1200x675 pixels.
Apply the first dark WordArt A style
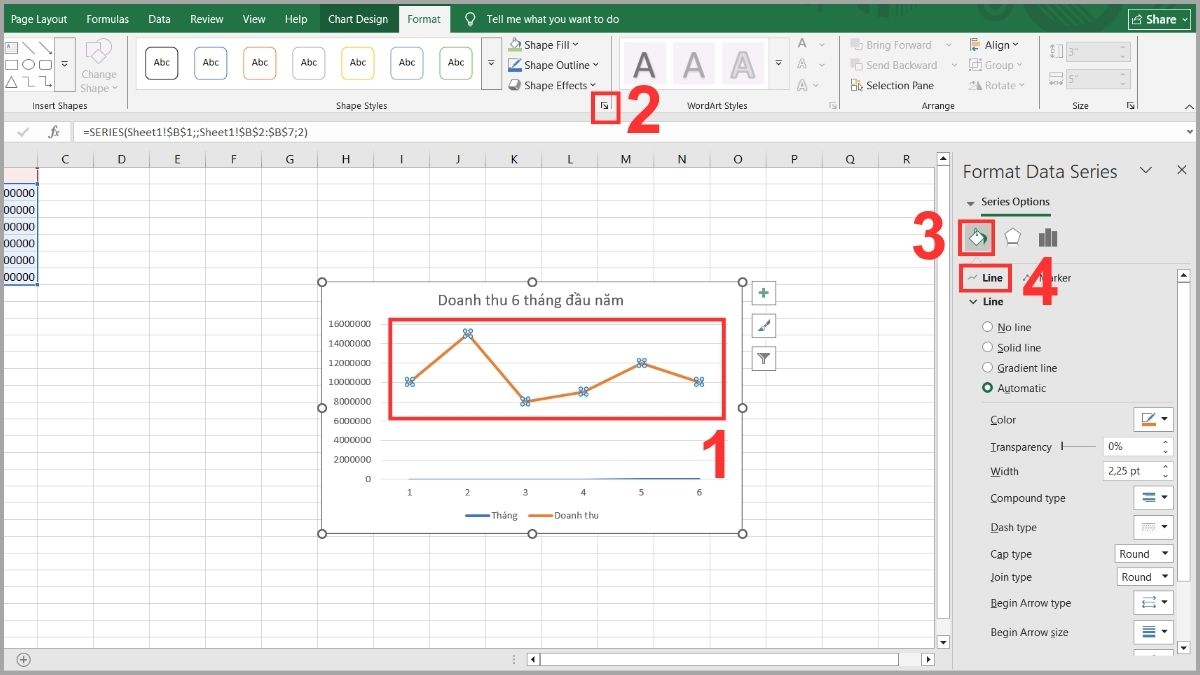645,65
